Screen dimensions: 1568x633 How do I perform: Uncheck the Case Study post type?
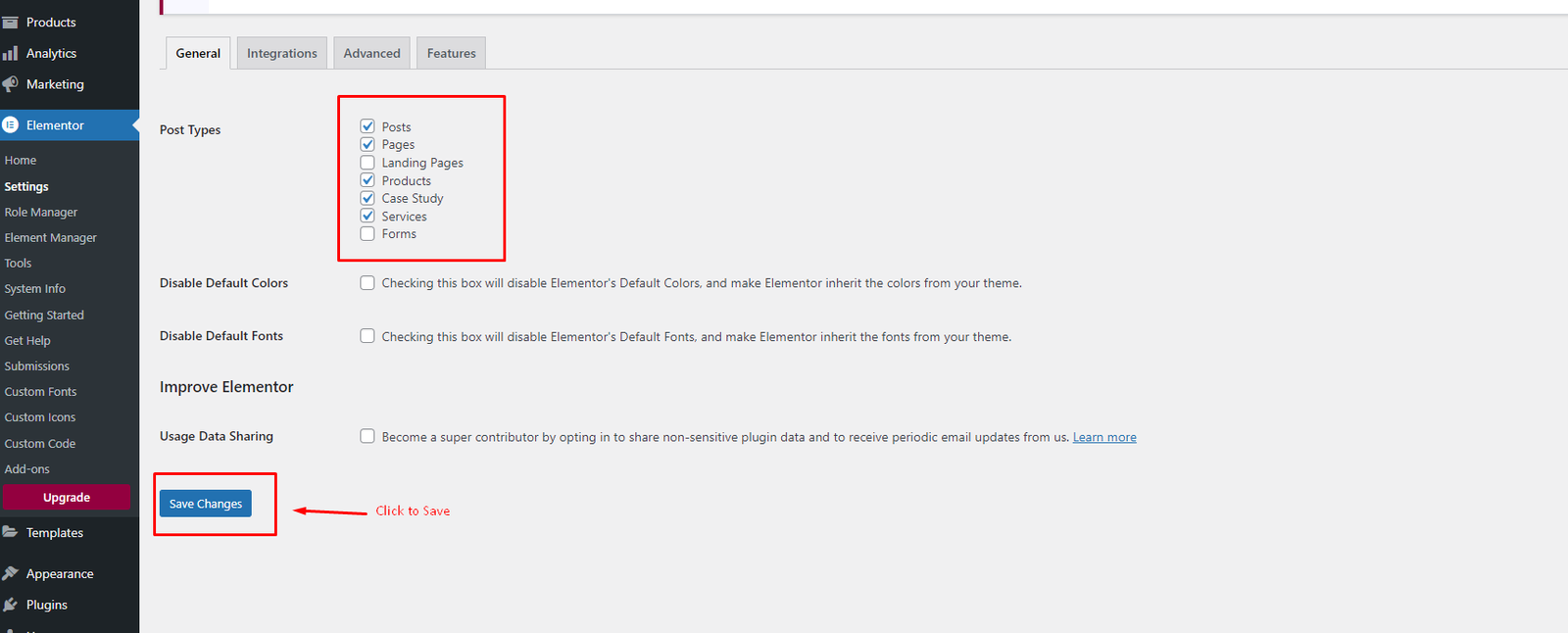[x=367, y=198]
